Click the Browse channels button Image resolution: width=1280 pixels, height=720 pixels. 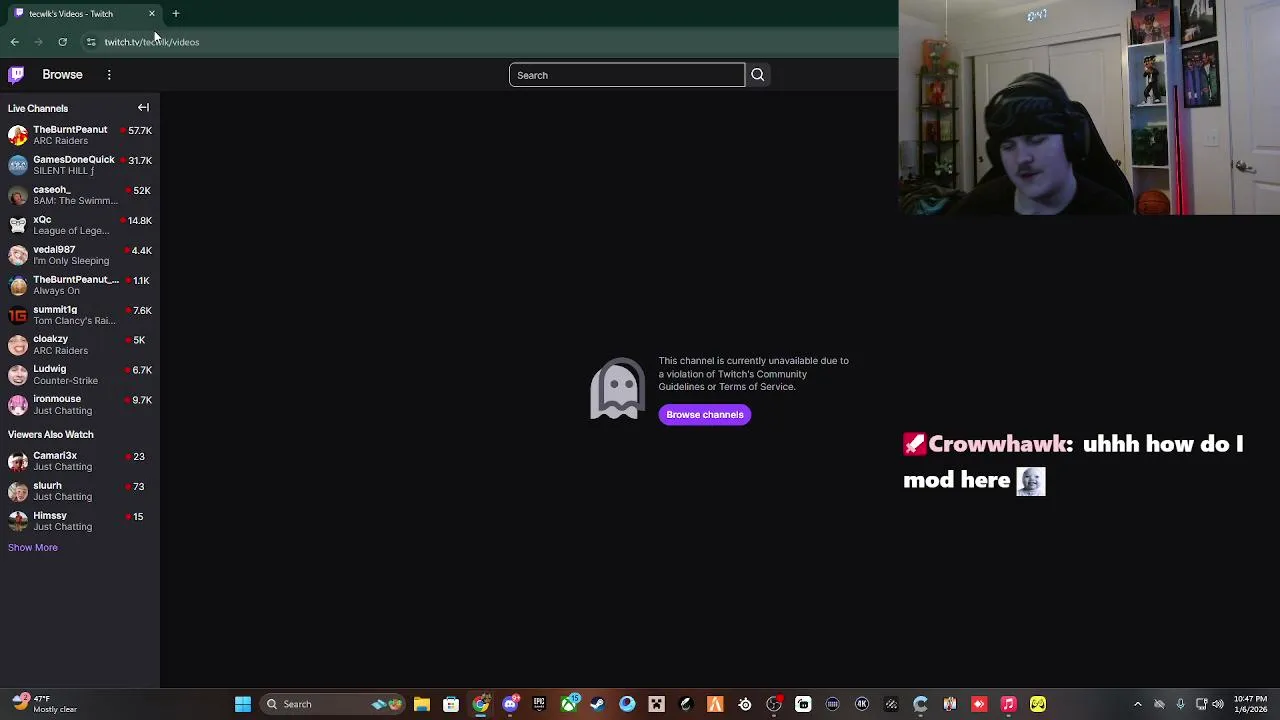pyautogui.click(x=705, y=415)
